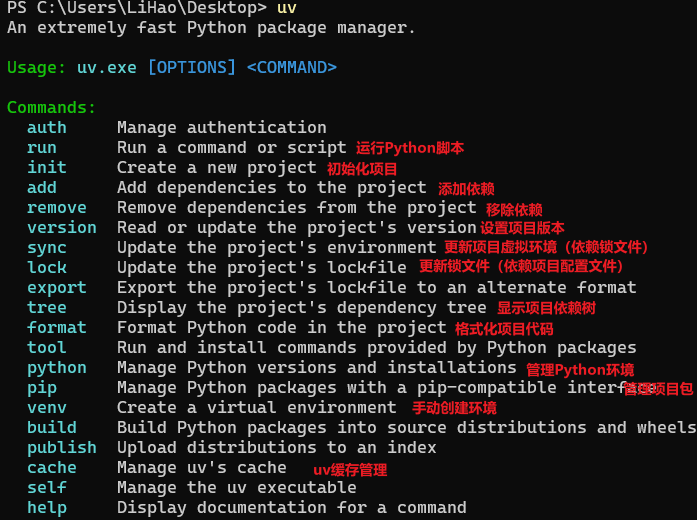
Task: Click the 'tree' command name
Action: pyautogui.click(x=46, y=308)
